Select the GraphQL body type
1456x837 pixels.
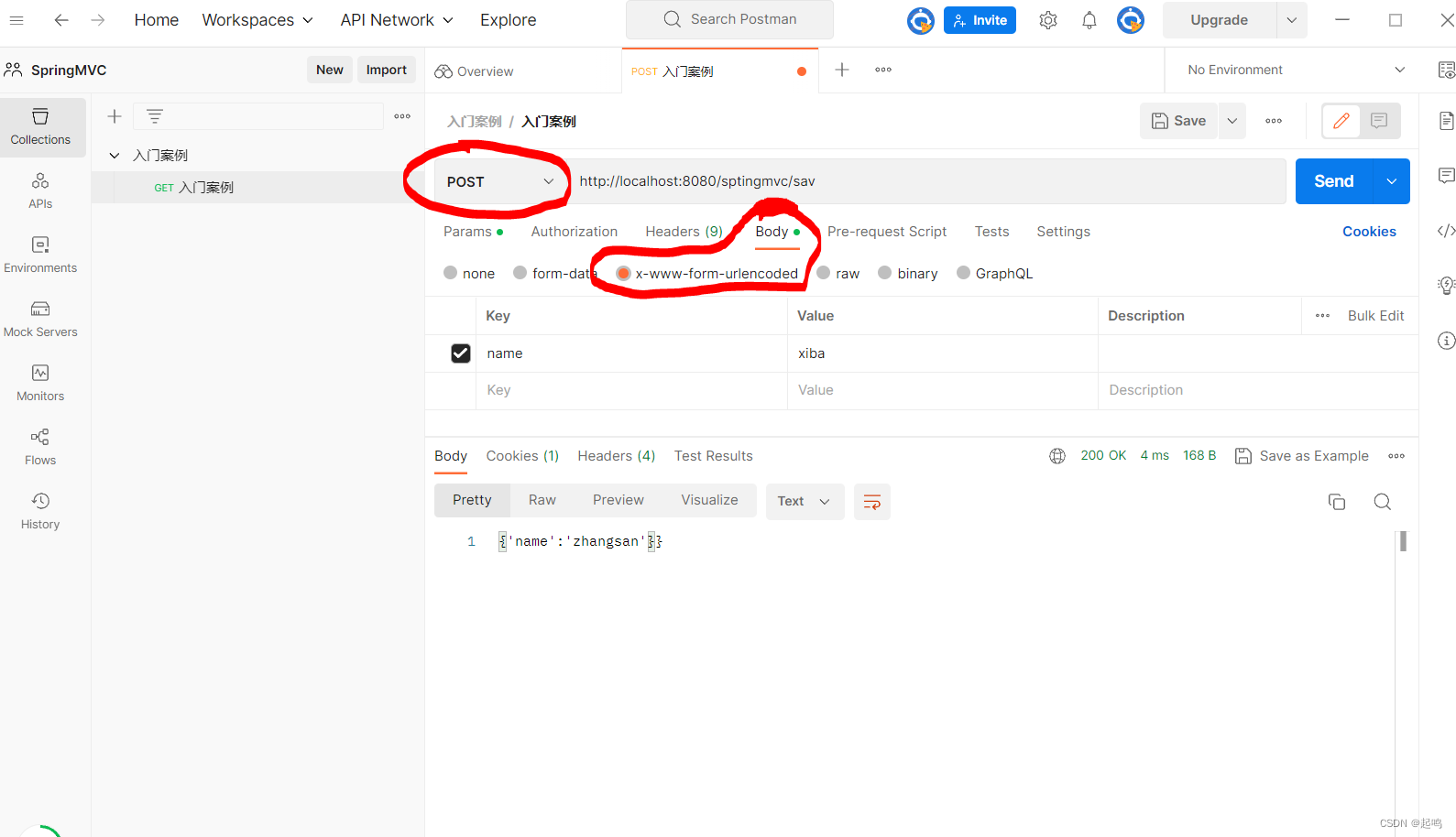[x=963, y=273]
